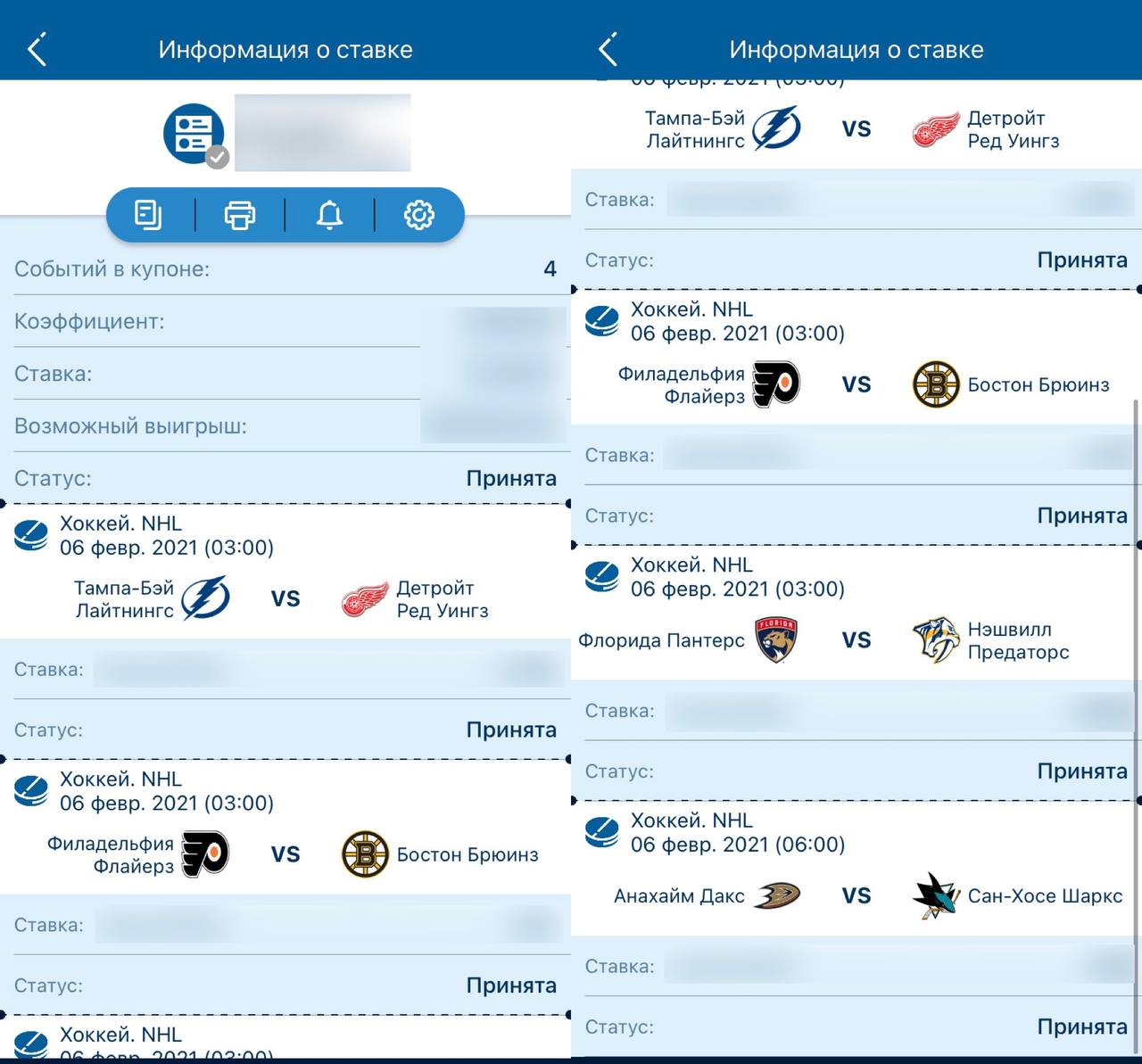Select 'Тампа-Бэй Лайтнингс' team name on left screen
This screenshot has height=1064, width=1142.
tap(124, 599)
